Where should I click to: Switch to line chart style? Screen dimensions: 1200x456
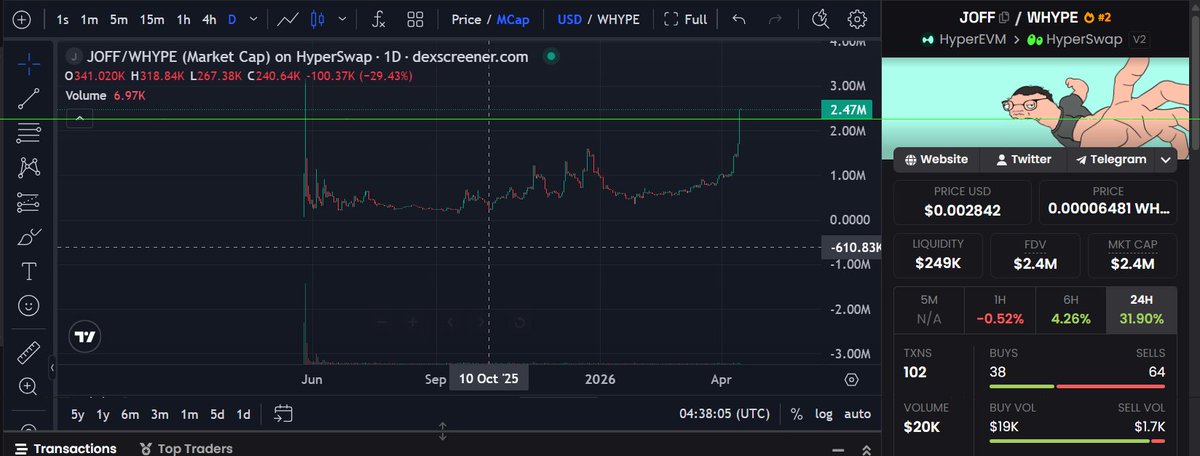(x=290, y=19)
